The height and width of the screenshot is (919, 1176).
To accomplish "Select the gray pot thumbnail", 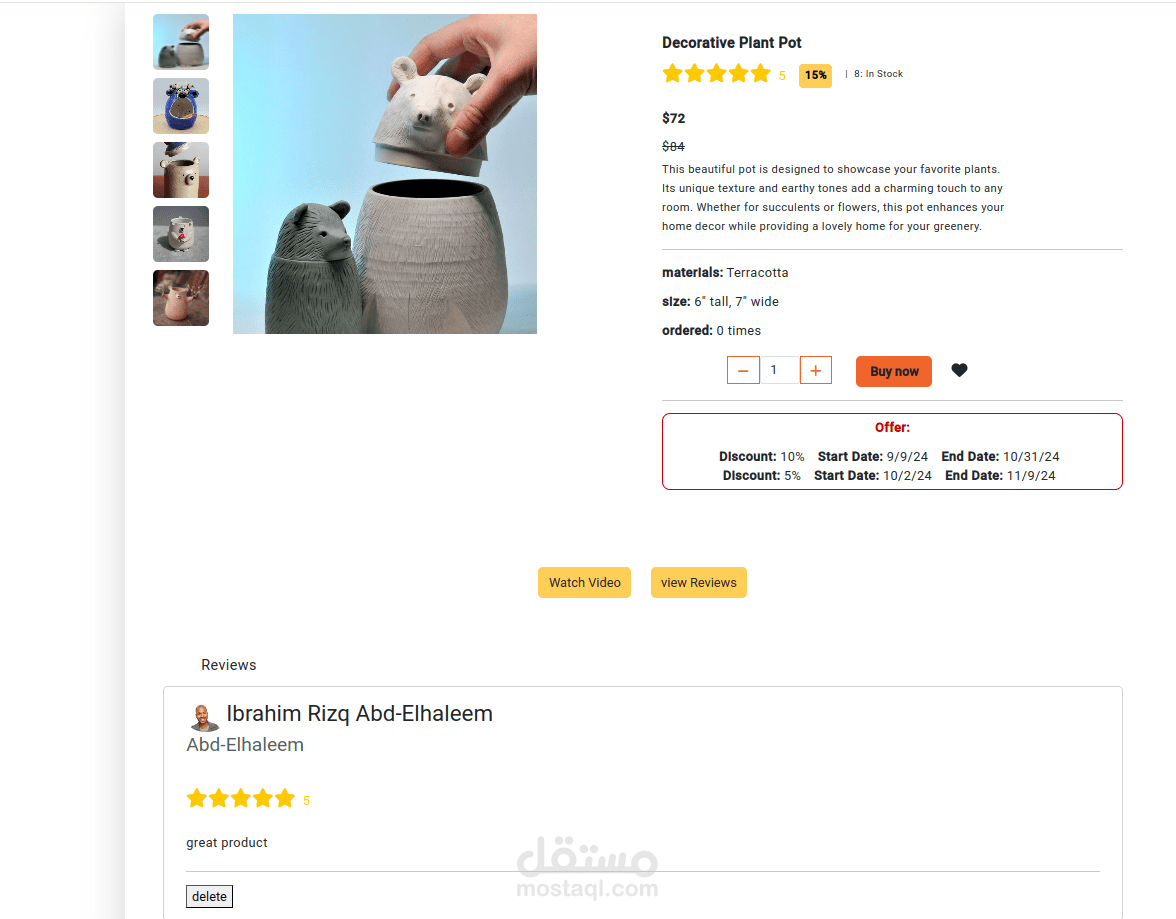I will pos(181,234).
